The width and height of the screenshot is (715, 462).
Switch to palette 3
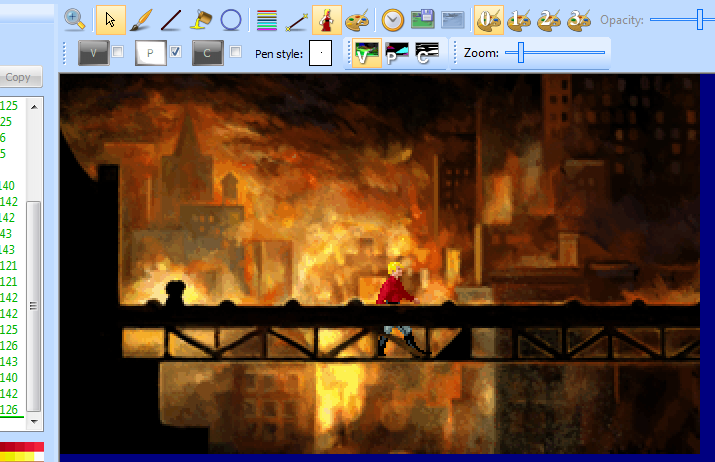click(x=579, y=21)
